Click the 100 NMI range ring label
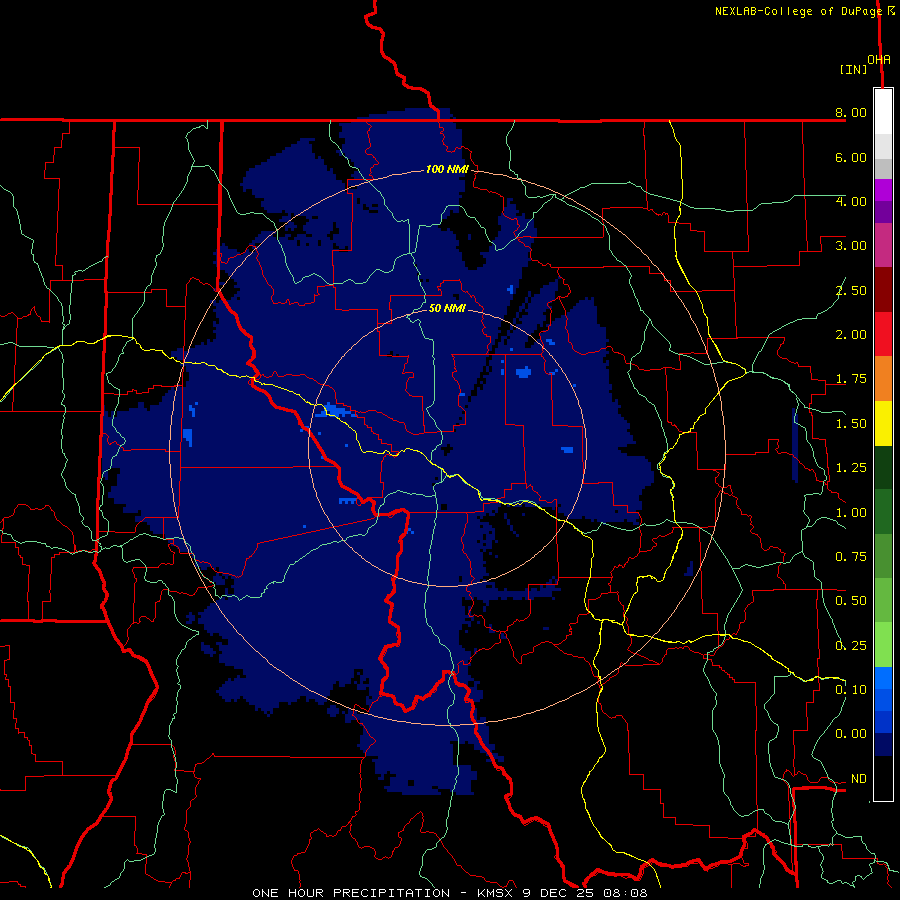Screen dimensions: 900x900 point(447,169)
